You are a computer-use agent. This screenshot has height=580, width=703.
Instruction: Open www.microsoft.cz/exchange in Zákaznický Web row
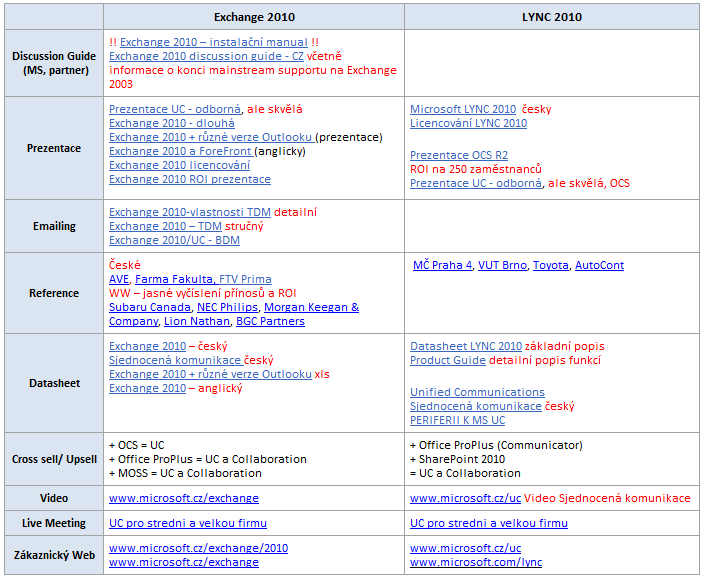tap(184, 562)
